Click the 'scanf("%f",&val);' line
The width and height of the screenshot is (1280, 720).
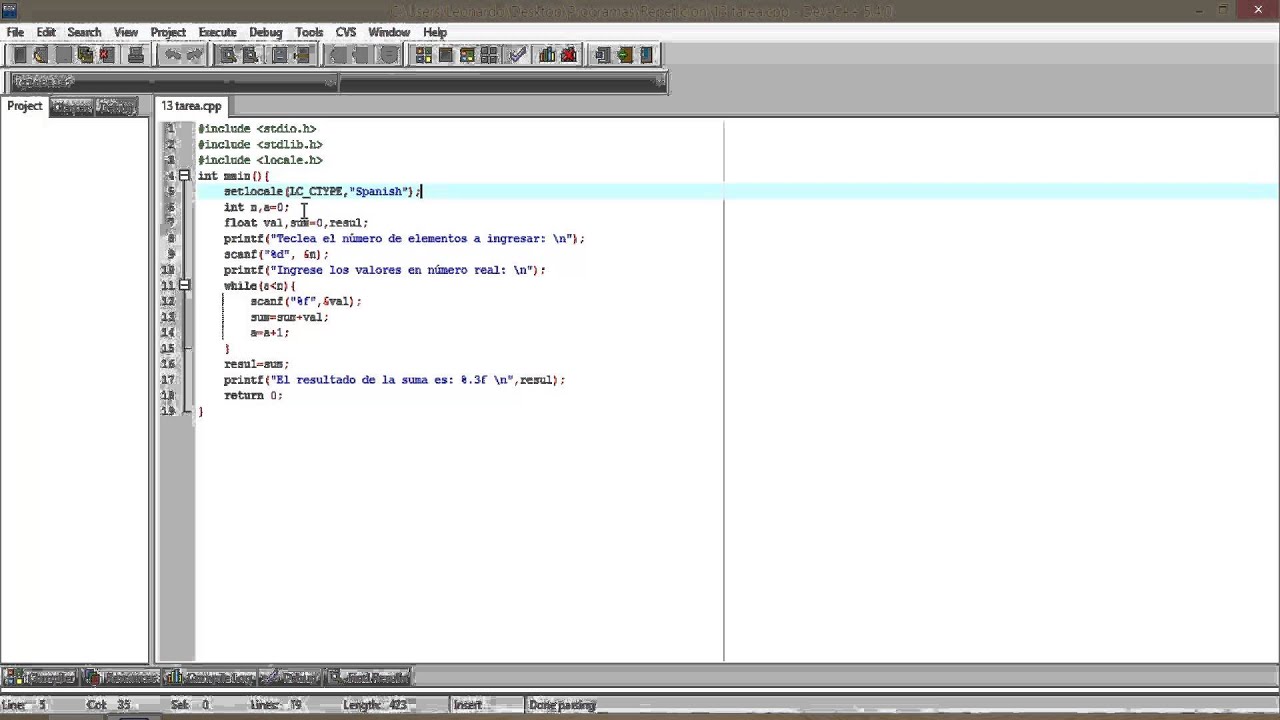click(x=306, y=301)
